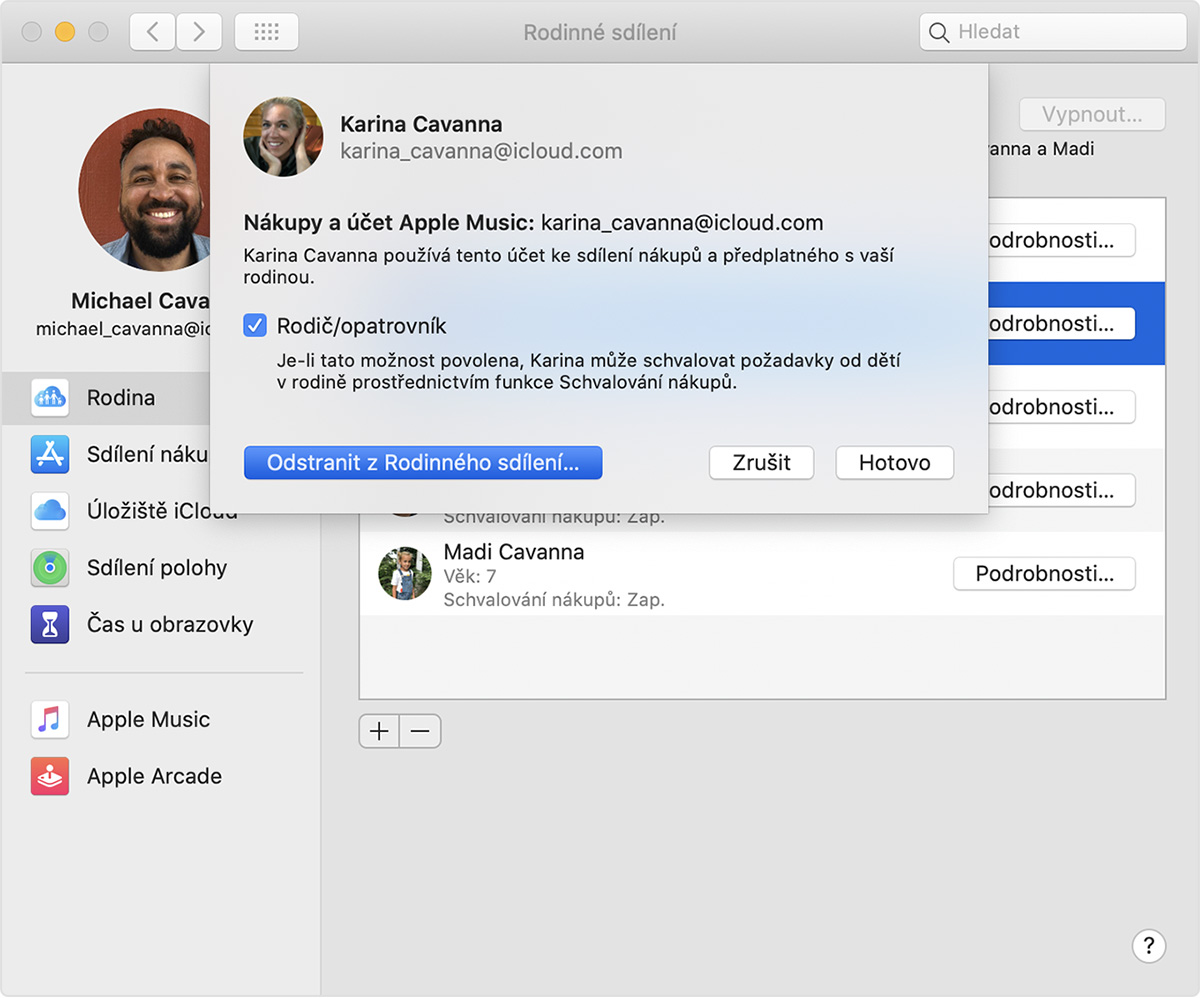Select the Úložiště iCloud cloud icon
This screenshot has width=1200, height=998.
pos(50,511)
